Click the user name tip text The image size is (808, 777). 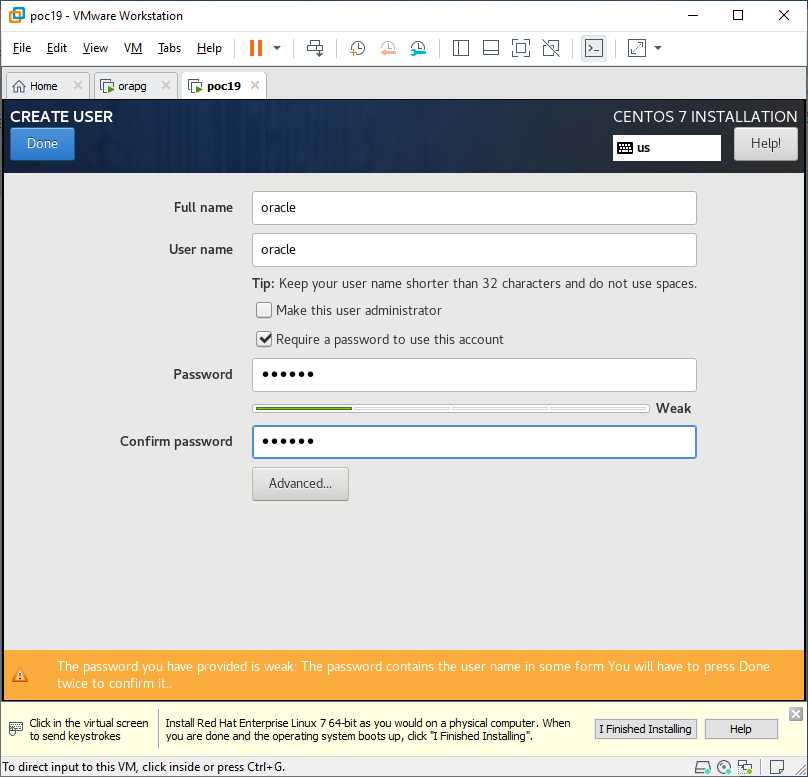[x=474, y=283]
